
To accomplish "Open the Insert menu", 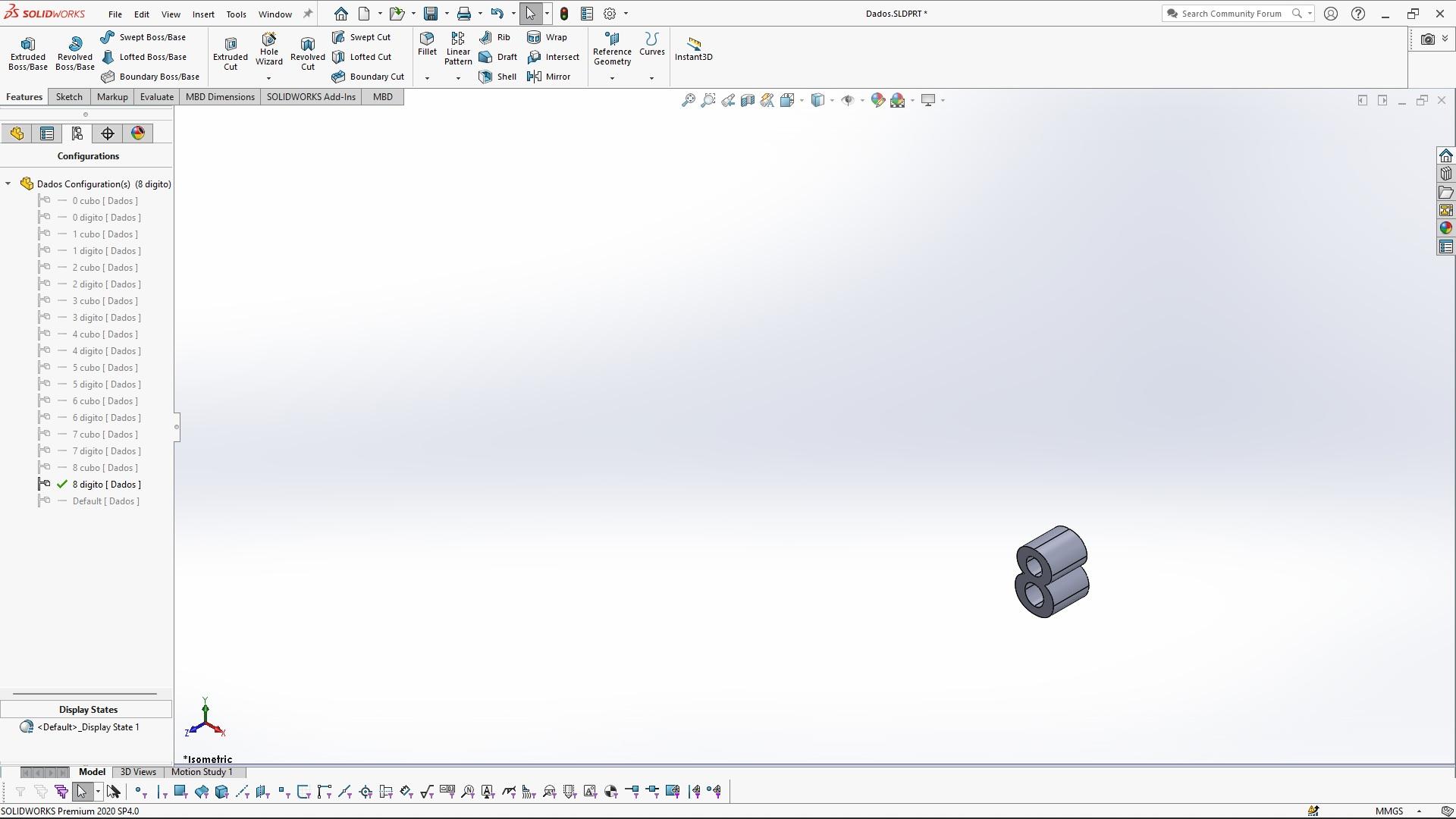I will click(203, 14).
